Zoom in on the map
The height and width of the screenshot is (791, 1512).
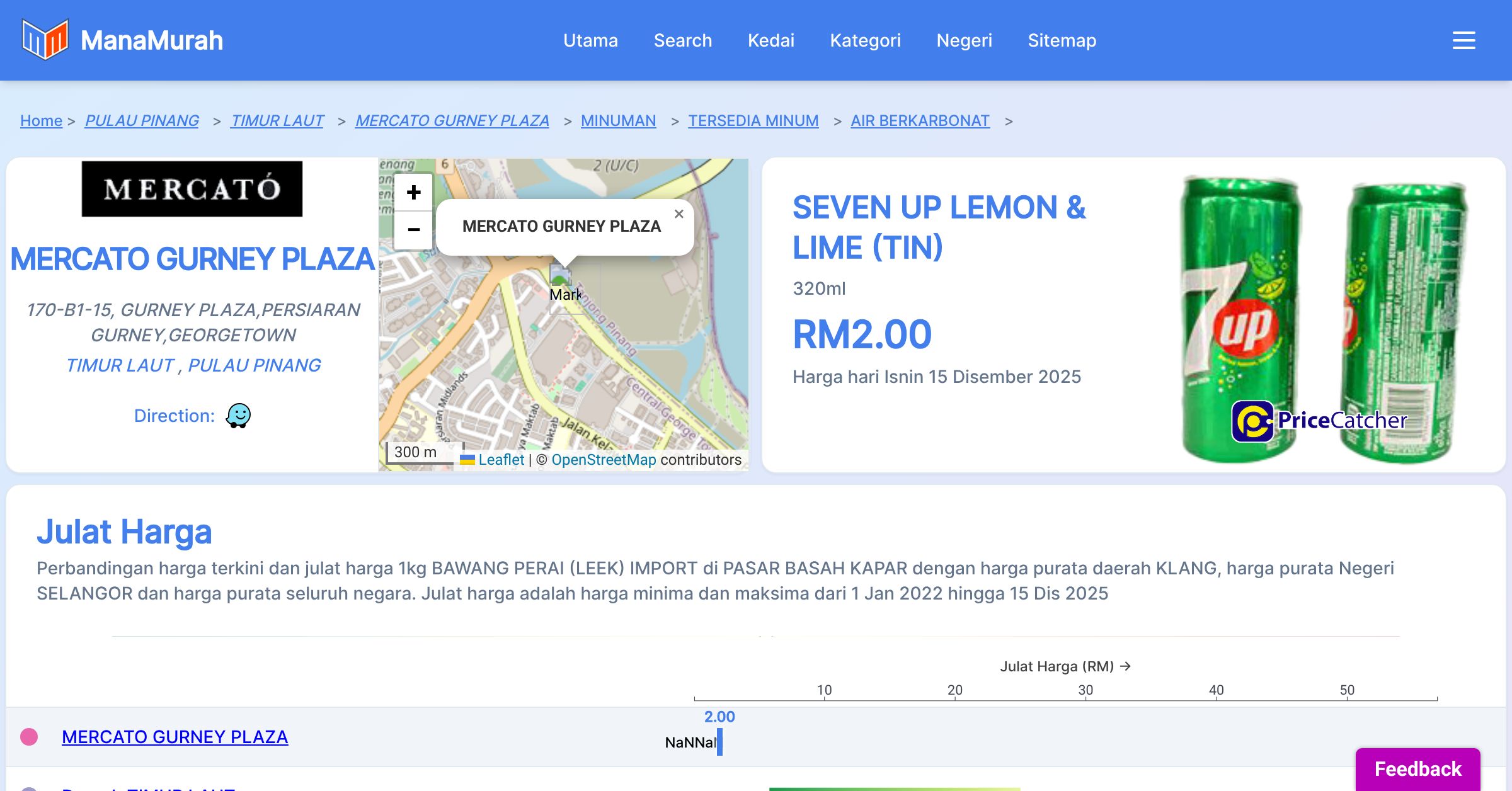[413, 193]
